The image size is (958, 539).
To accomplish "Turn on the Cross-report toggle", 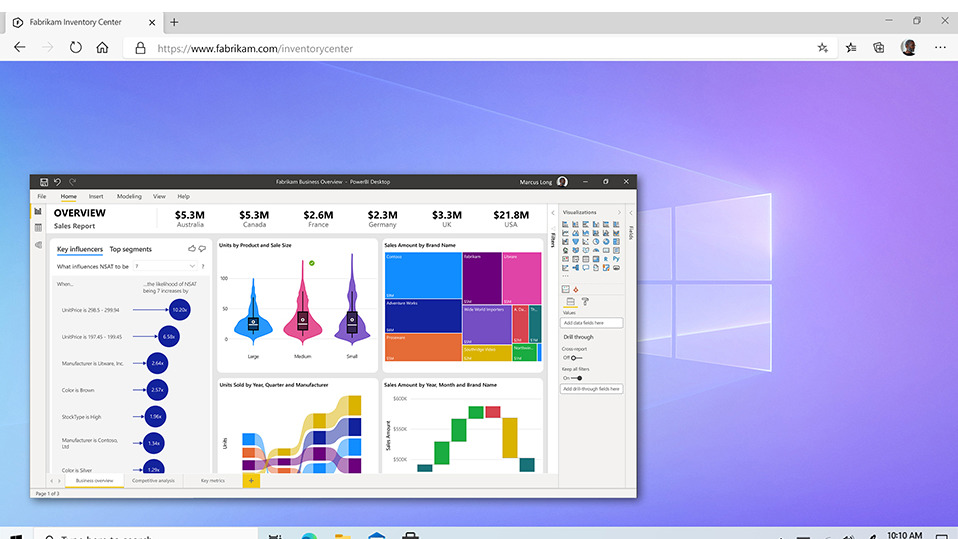I will (576, 358).
